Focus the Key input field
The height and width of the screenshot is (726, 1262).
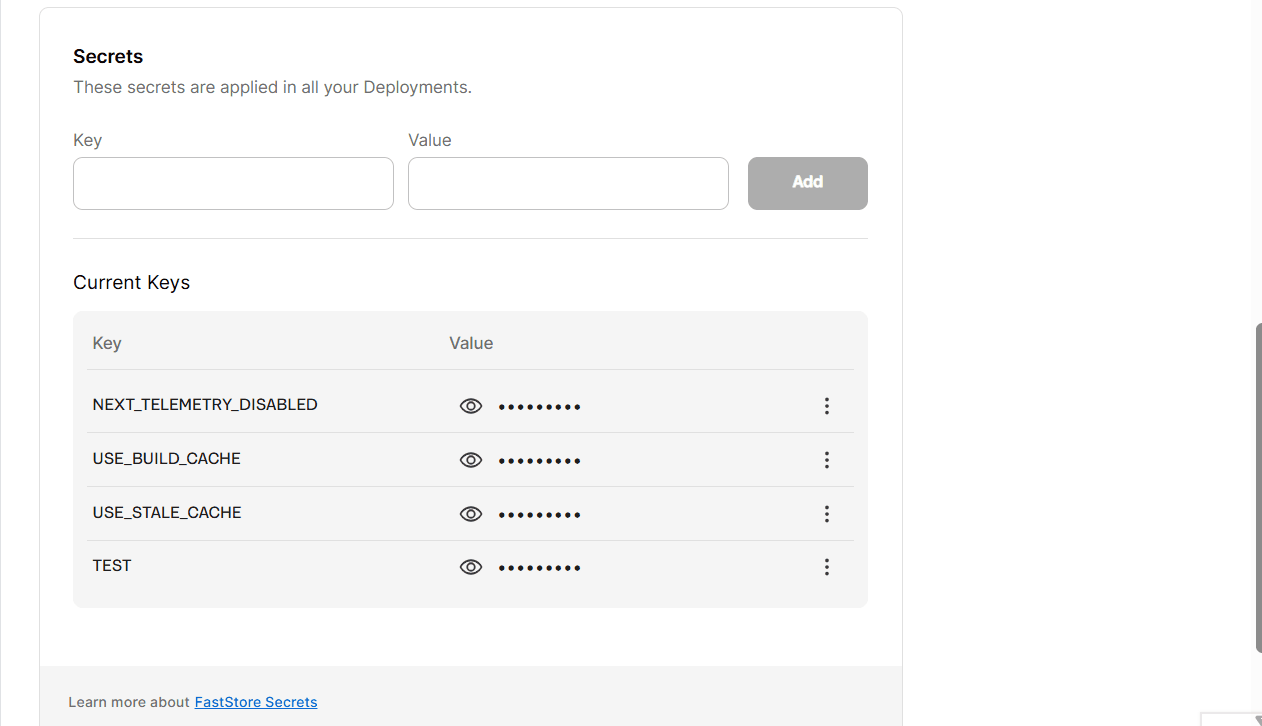tap(233, 183)
